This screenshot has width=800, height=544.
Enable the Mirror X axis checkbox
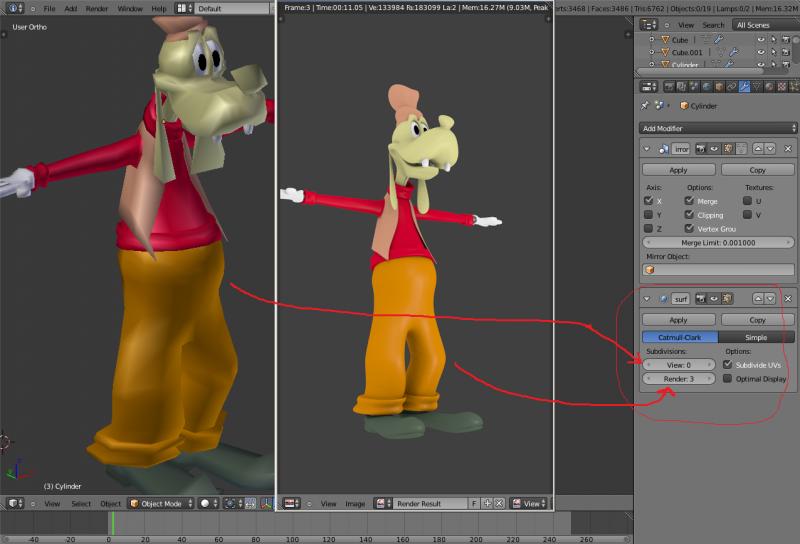648,201
